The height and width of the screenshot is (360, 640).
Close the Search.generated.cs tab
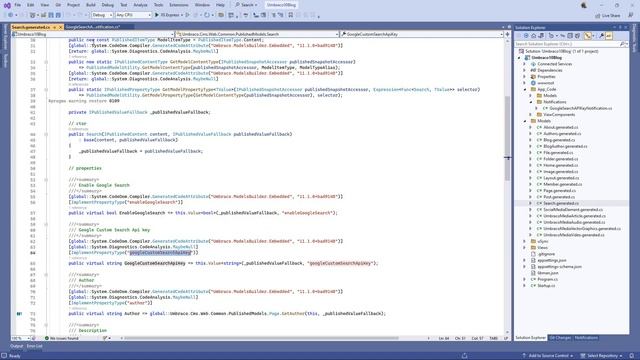pos(60,27)
